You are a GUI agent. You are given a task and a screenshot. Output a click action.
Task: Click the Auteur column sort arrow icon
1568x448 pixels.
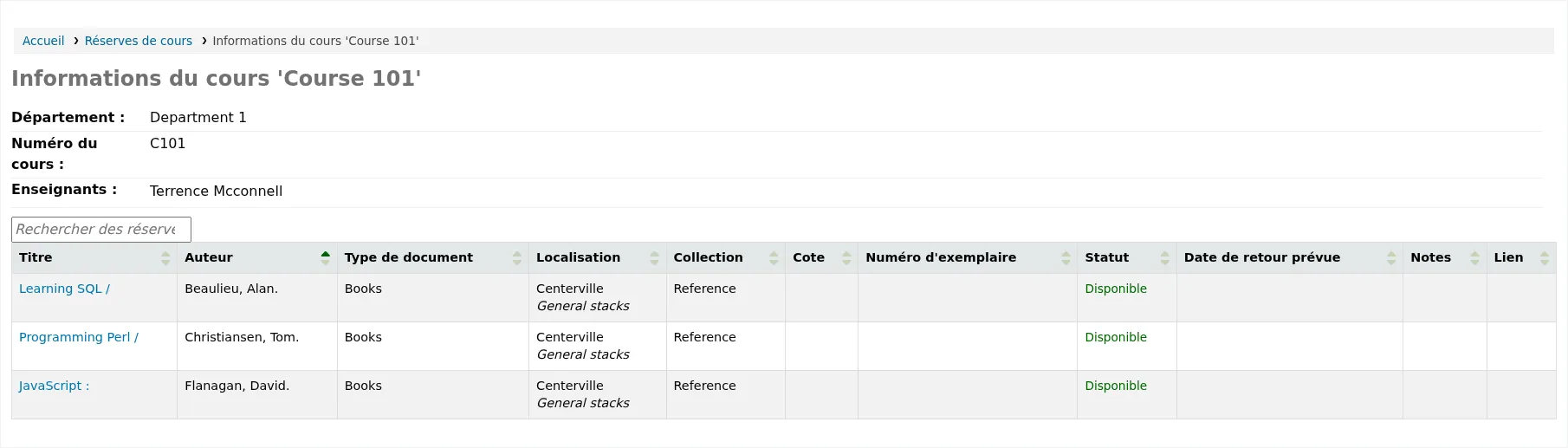point(326,258)
